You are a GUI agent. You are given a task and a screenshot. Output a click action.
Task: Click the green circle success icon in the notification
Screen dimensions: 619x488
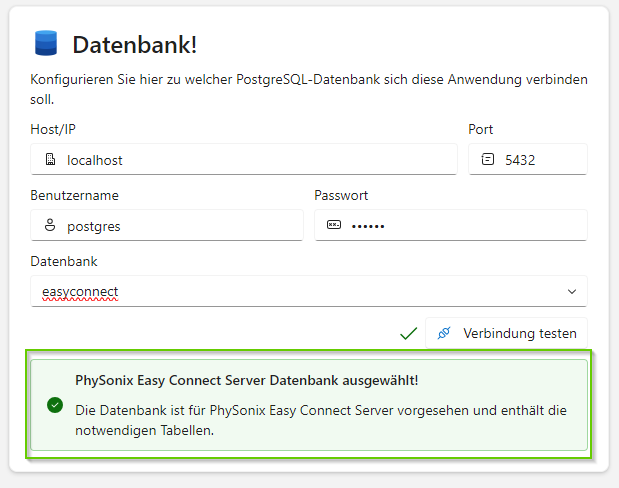click(55, 405)
